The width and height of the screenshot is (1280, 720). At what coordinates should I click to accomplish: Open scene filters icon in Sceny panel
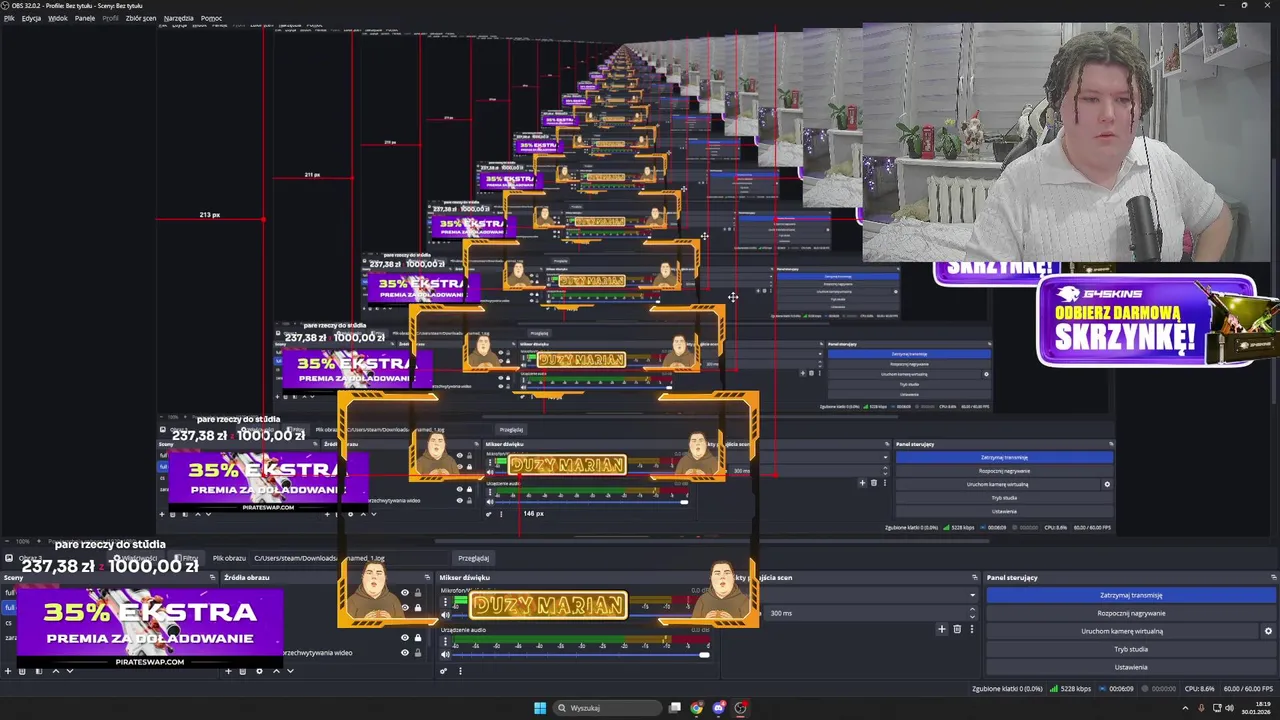click(x=38, y=671)
